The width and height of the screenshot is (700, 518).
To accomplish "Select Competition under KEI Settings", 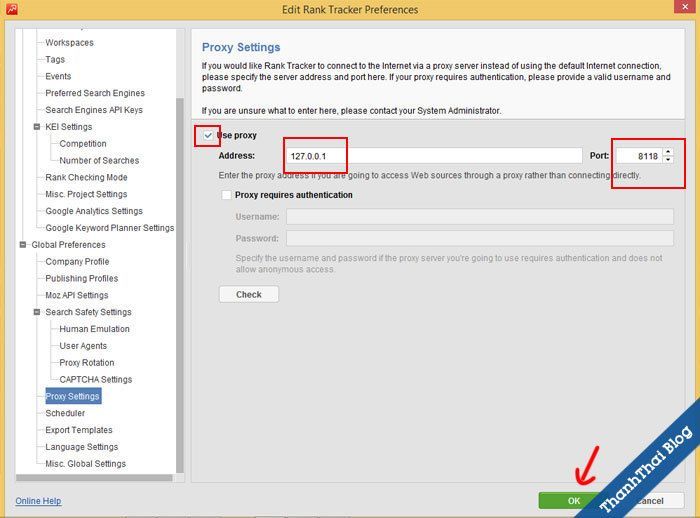I will point(83,143).
